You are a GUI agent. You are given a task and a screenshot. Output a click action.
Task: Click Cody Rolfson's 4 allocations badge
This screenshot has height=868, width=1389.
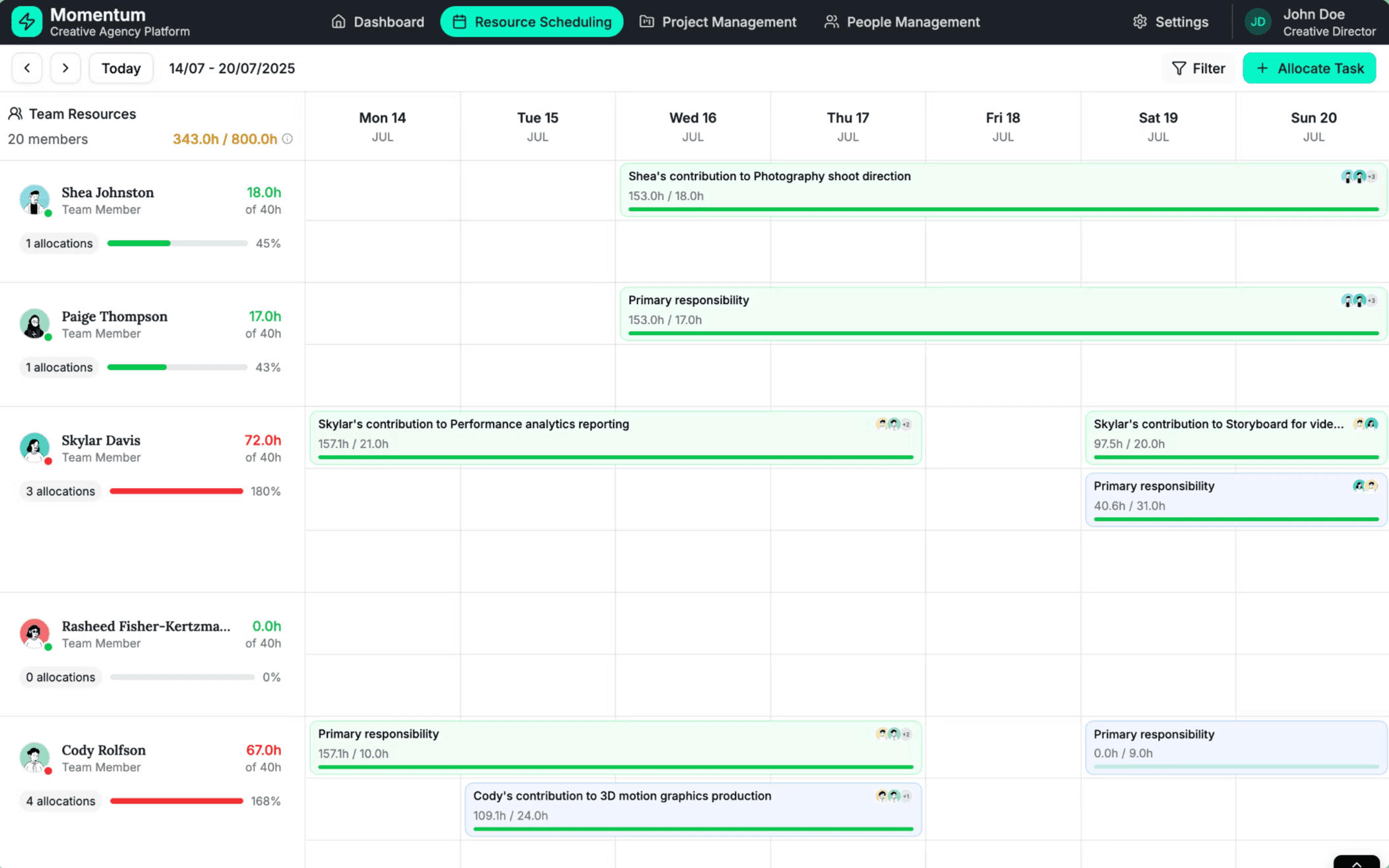click(x=60, y=801)
